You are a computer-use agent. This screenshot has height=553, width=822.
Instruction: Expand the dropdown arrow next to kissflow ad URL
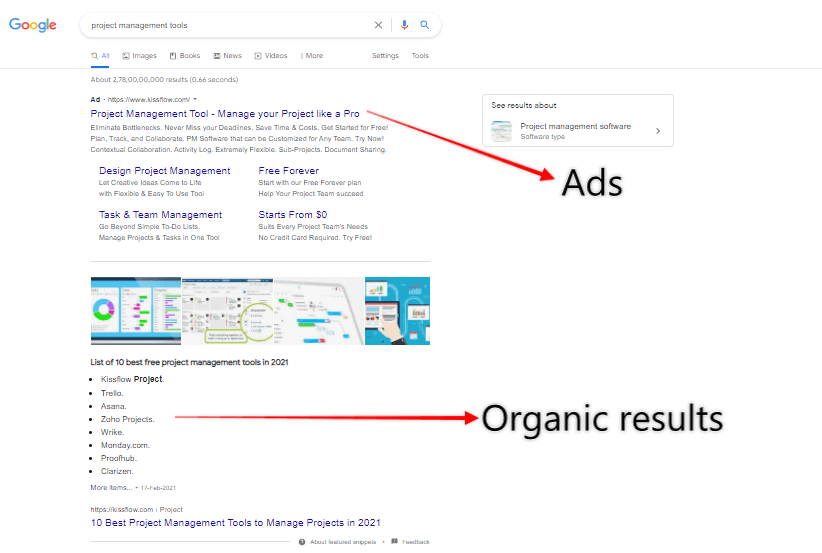pyautogui.click(x=195, y=99)
